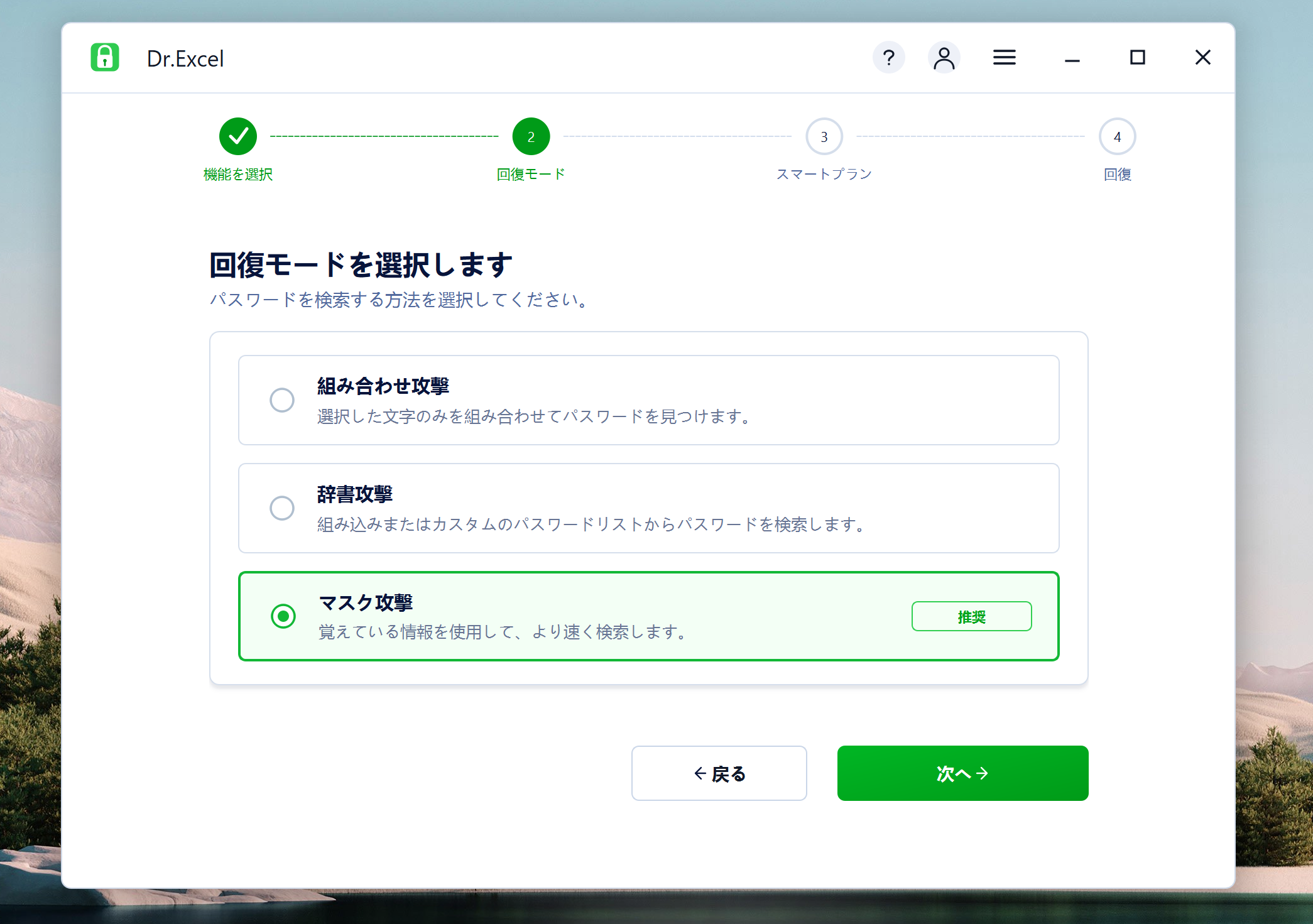The width and height of the screenshot is (1313, 924).
Task: Click the 組み合わせ攻撃 option title
Action: 383,386
